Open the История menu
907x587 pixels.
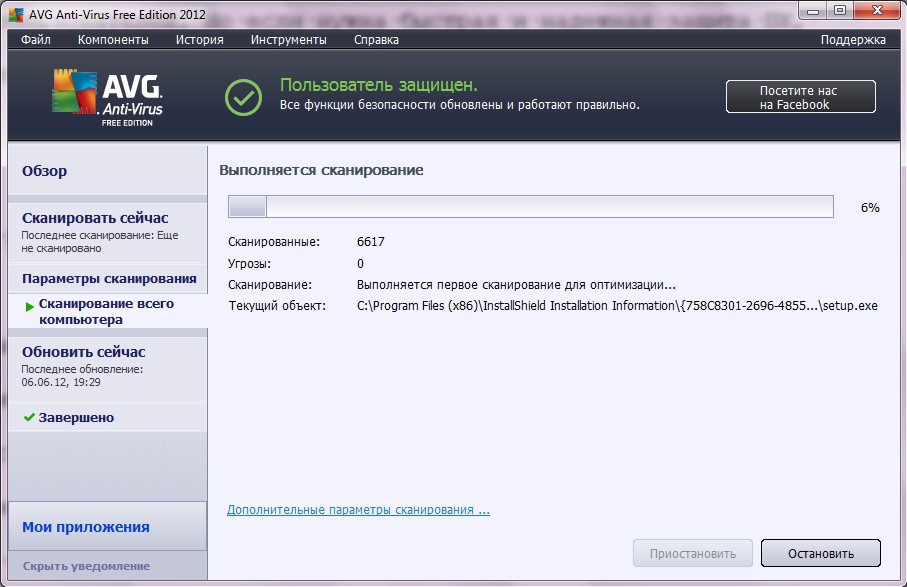[x=199, y=40]
